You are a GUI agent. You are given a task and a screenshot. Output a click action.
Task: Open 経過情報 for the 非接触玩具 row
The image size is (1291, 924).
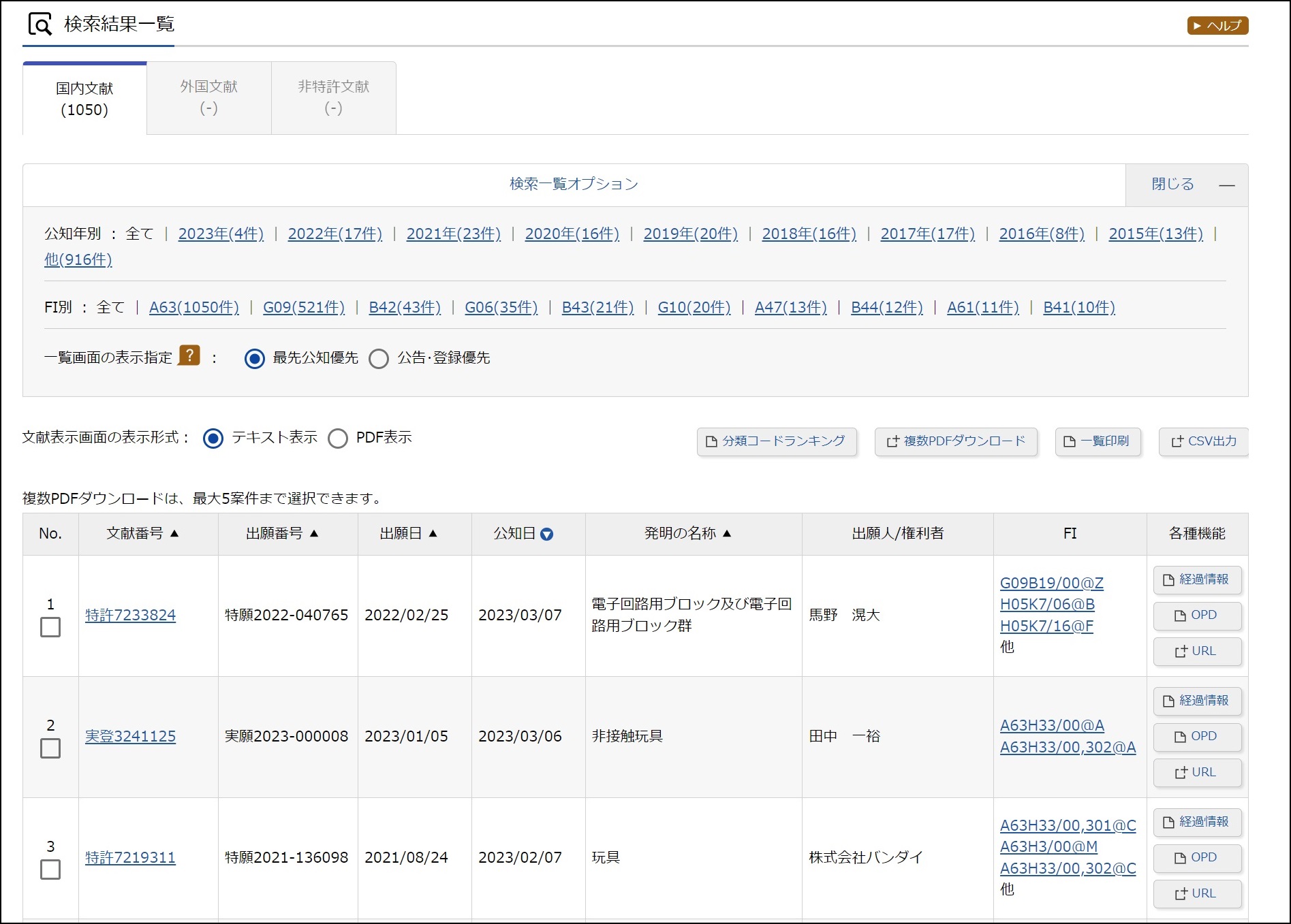1196,701
